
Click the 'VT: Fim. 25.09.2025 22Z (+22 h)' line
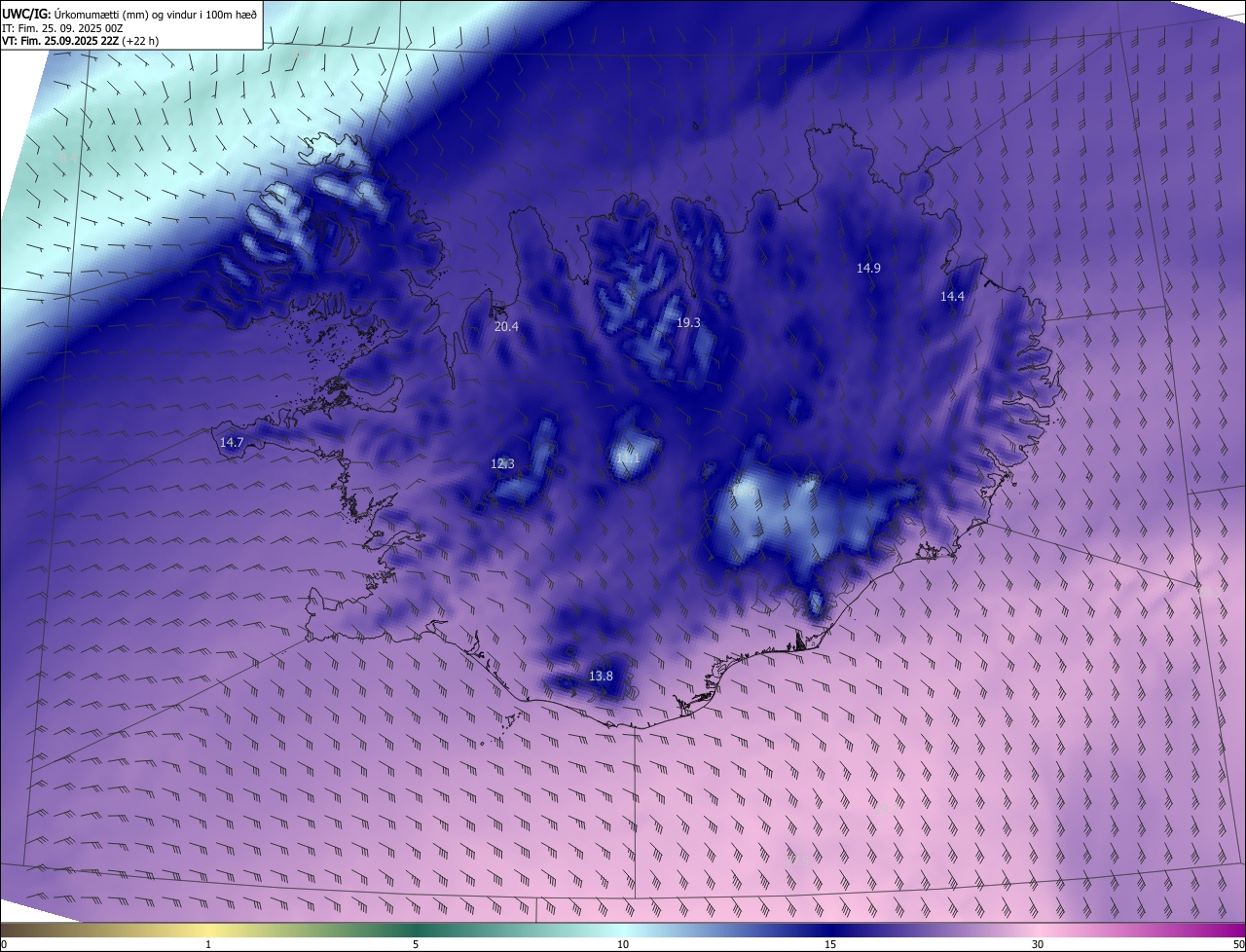[80, 41]
